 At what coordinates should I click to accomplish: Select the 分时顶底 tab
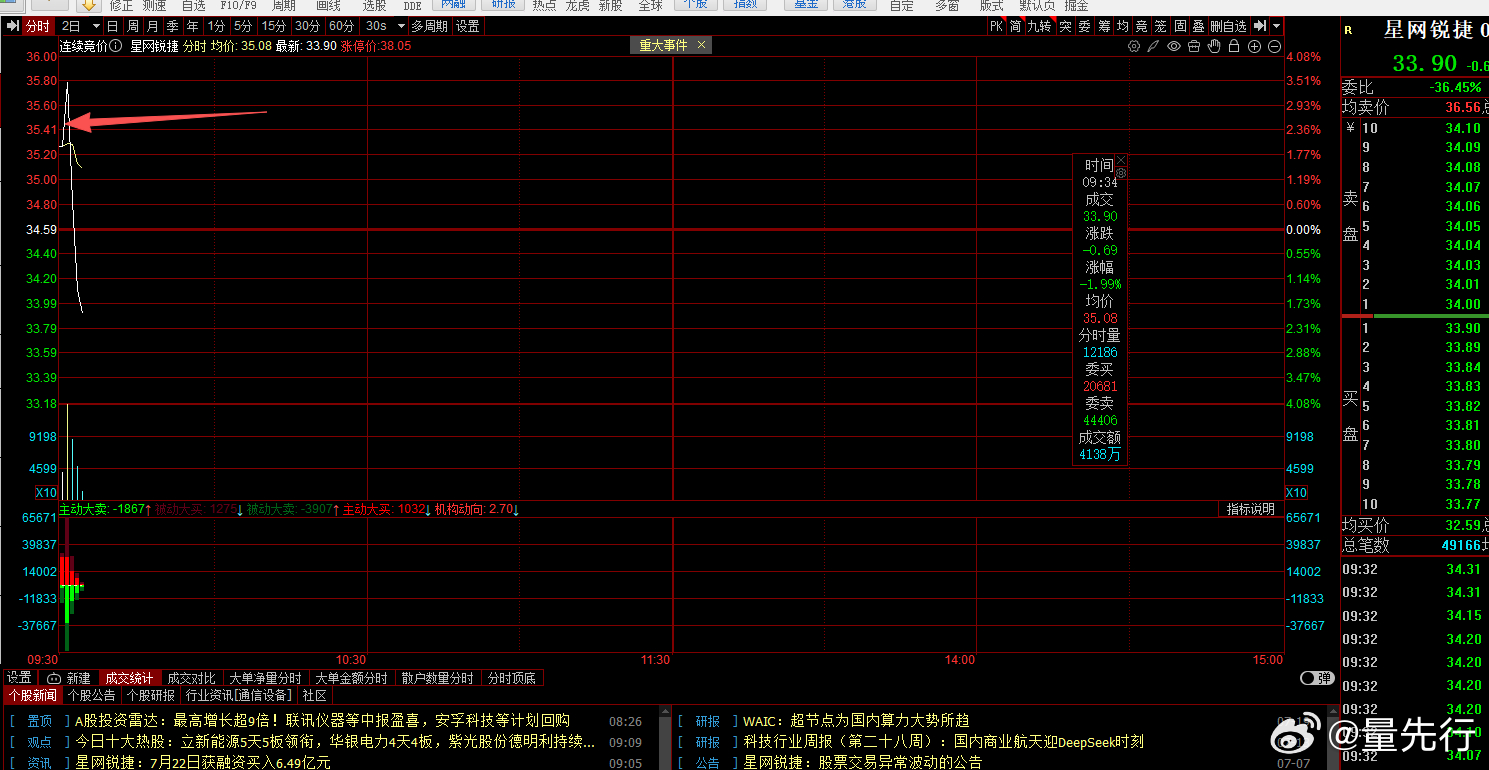click(512, 678)
